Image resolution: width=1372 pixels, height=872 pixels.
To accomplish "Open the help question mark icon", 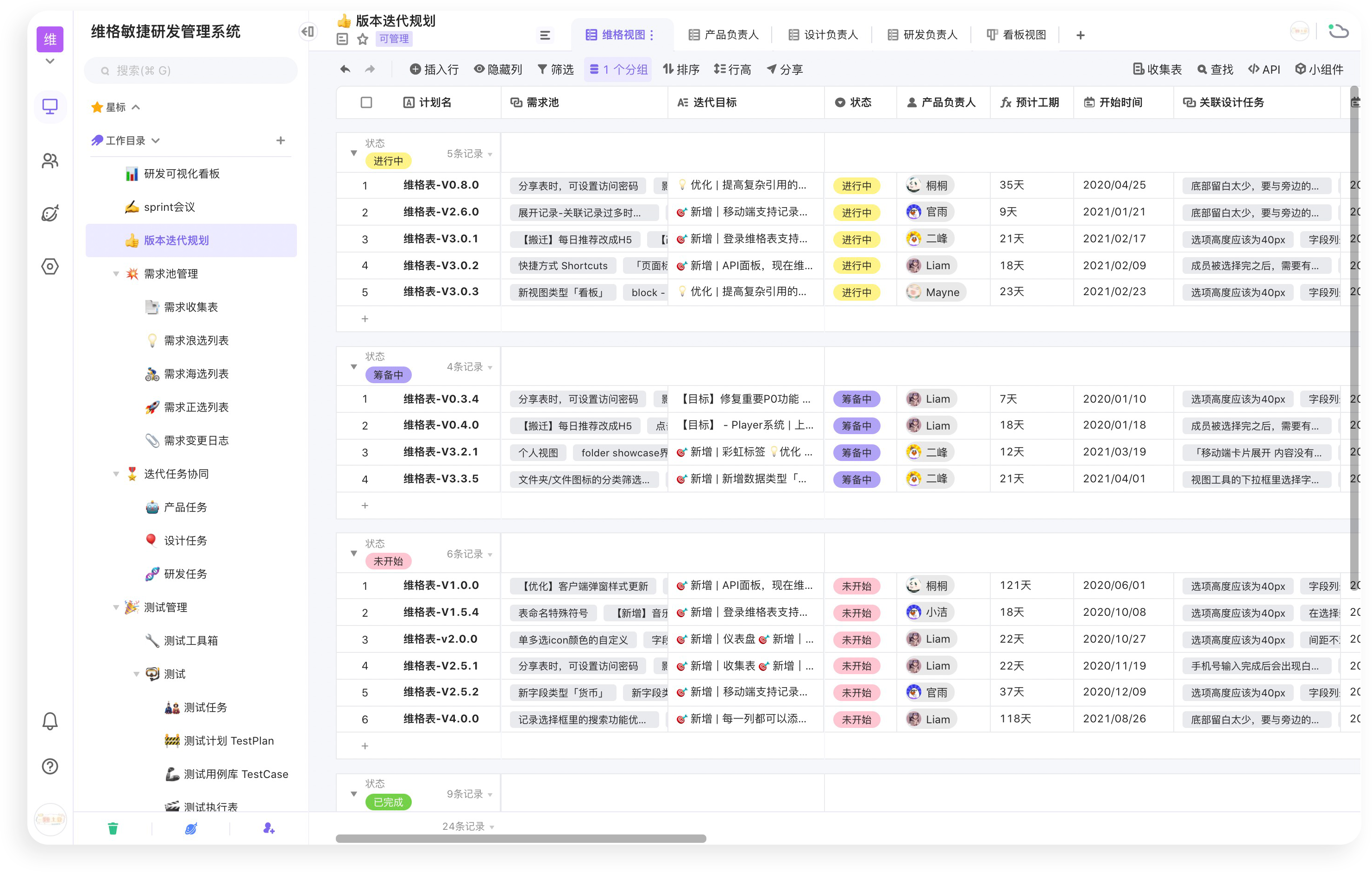I will tap(50, 766).
